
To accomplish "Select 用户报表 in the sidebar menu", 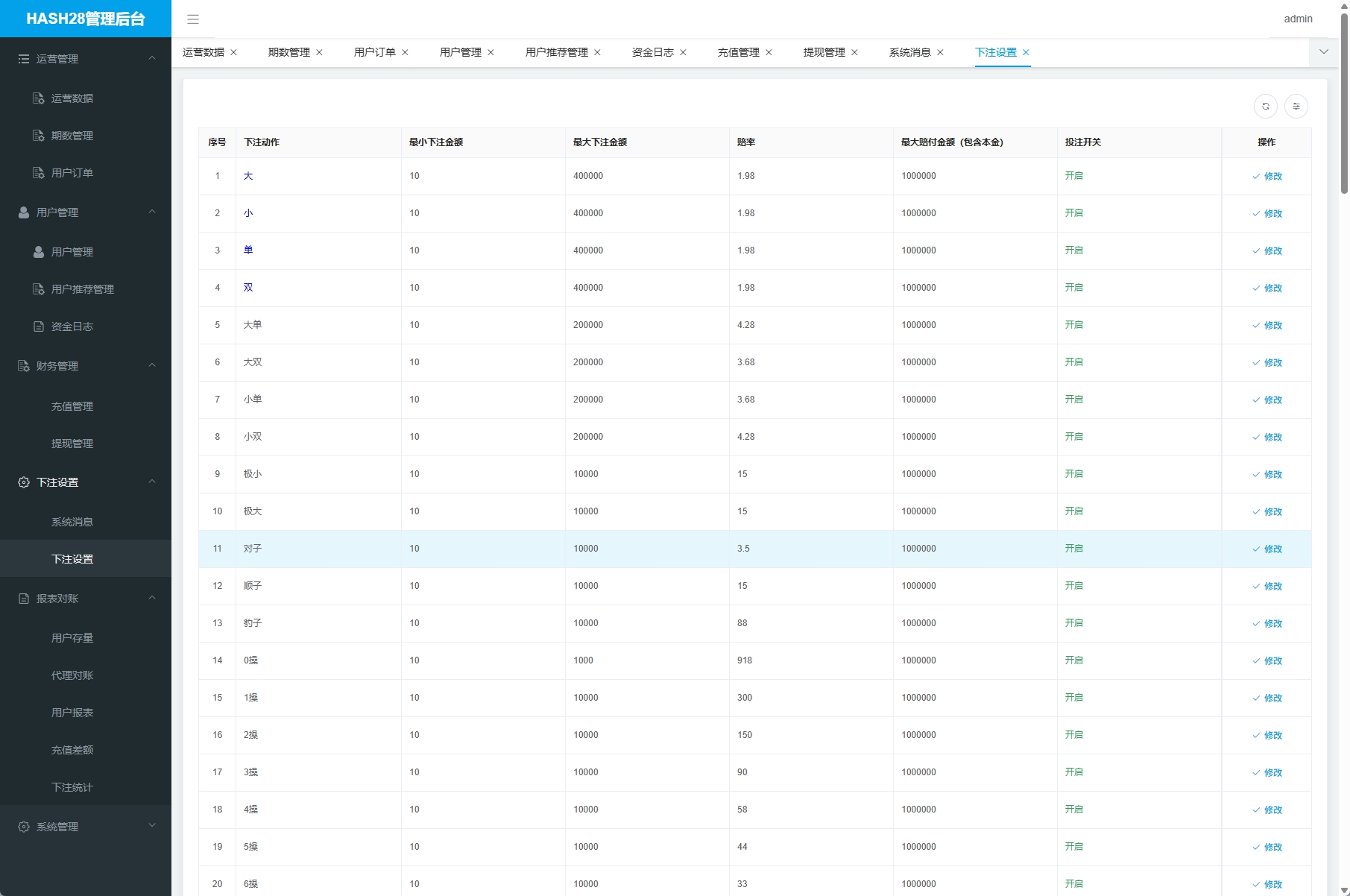I will [72, 713].
